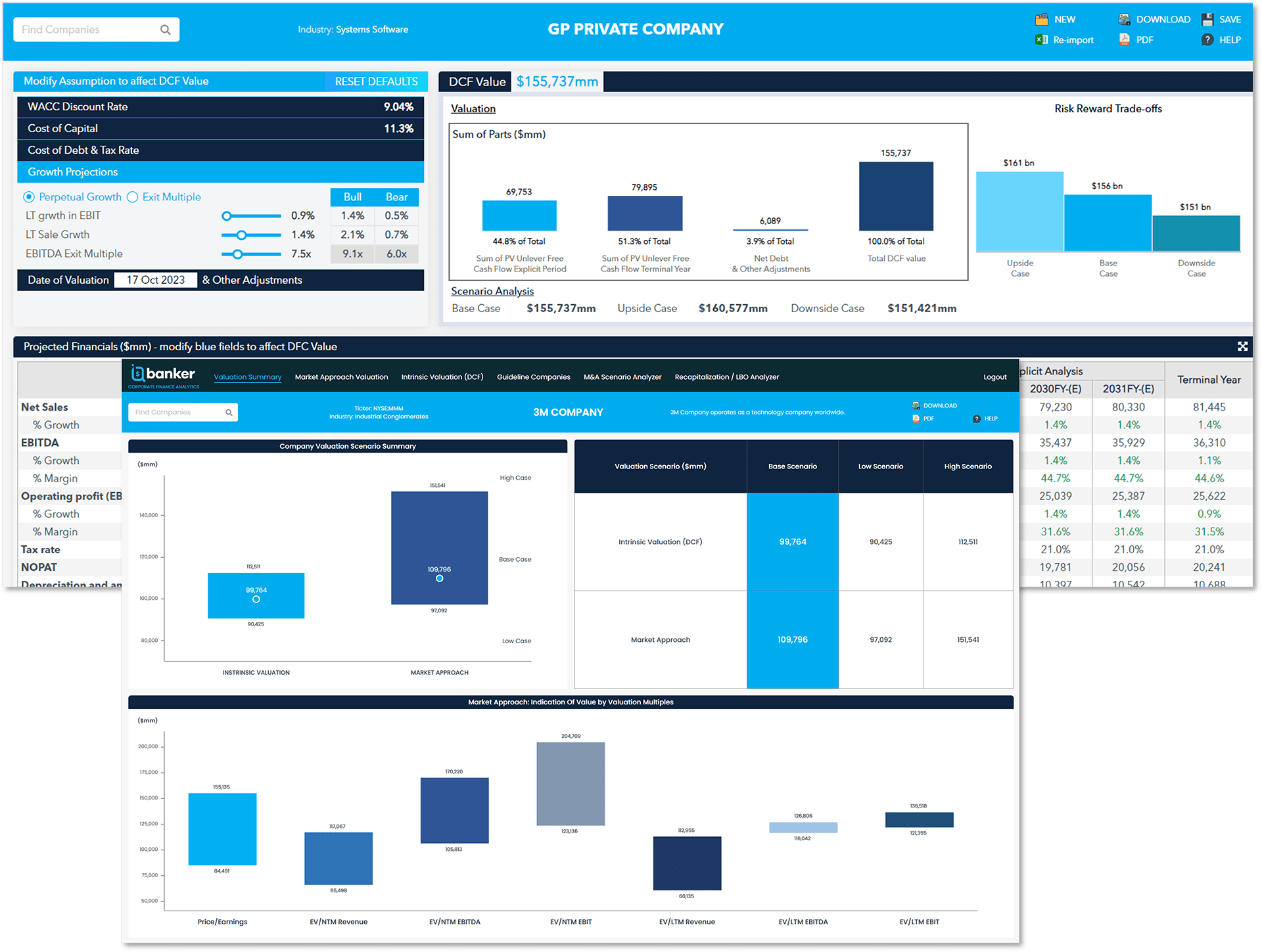Viewport: 1262px width, 952px height.
Task: Click the Bear value 0.7% for LT Sale growth
Action: [x=396, y=235]
